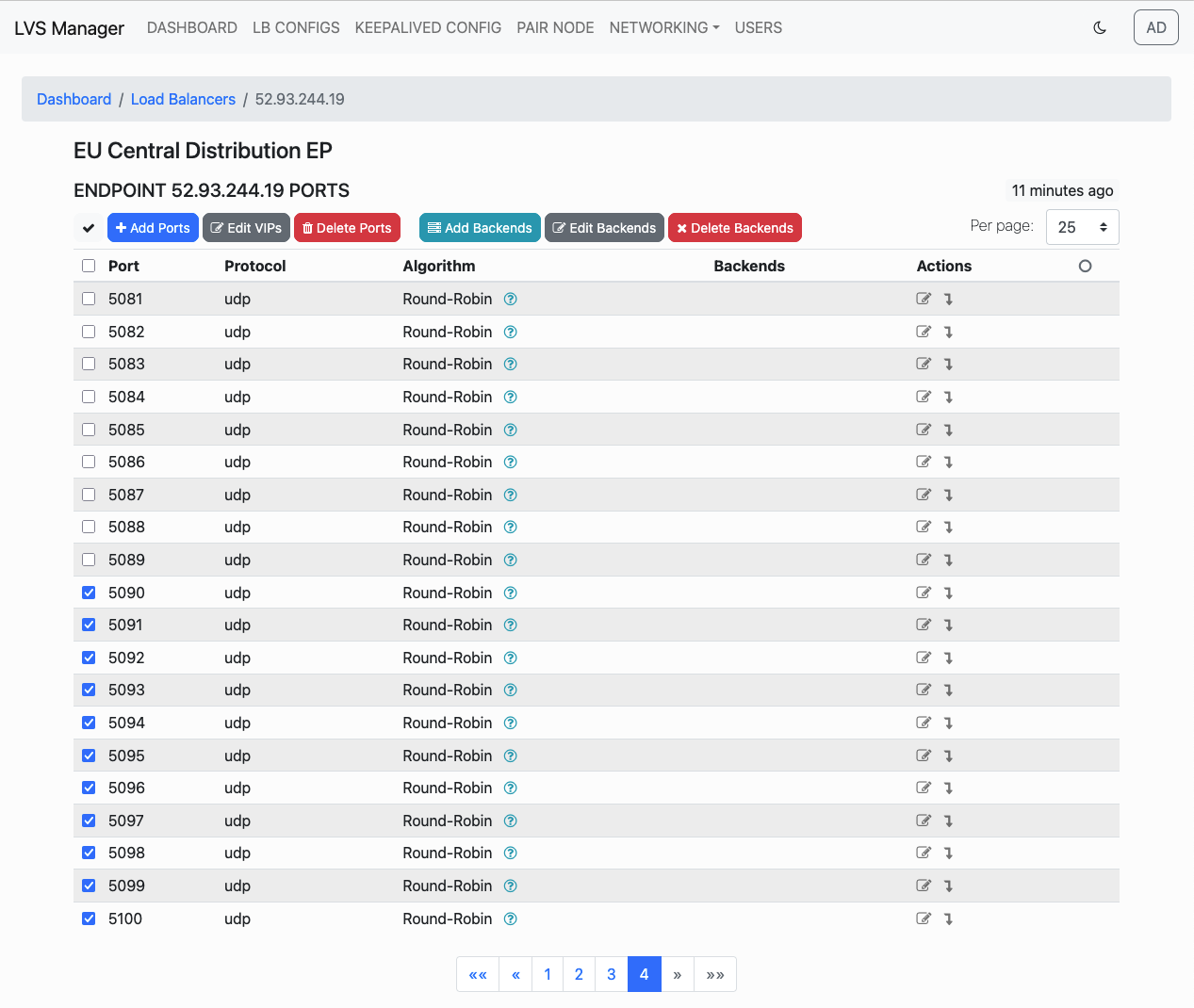Click arrow icon in port 5096 row
This screenshot has height=1008, width=1194.
pyautogui.click(x=949, y=788)
